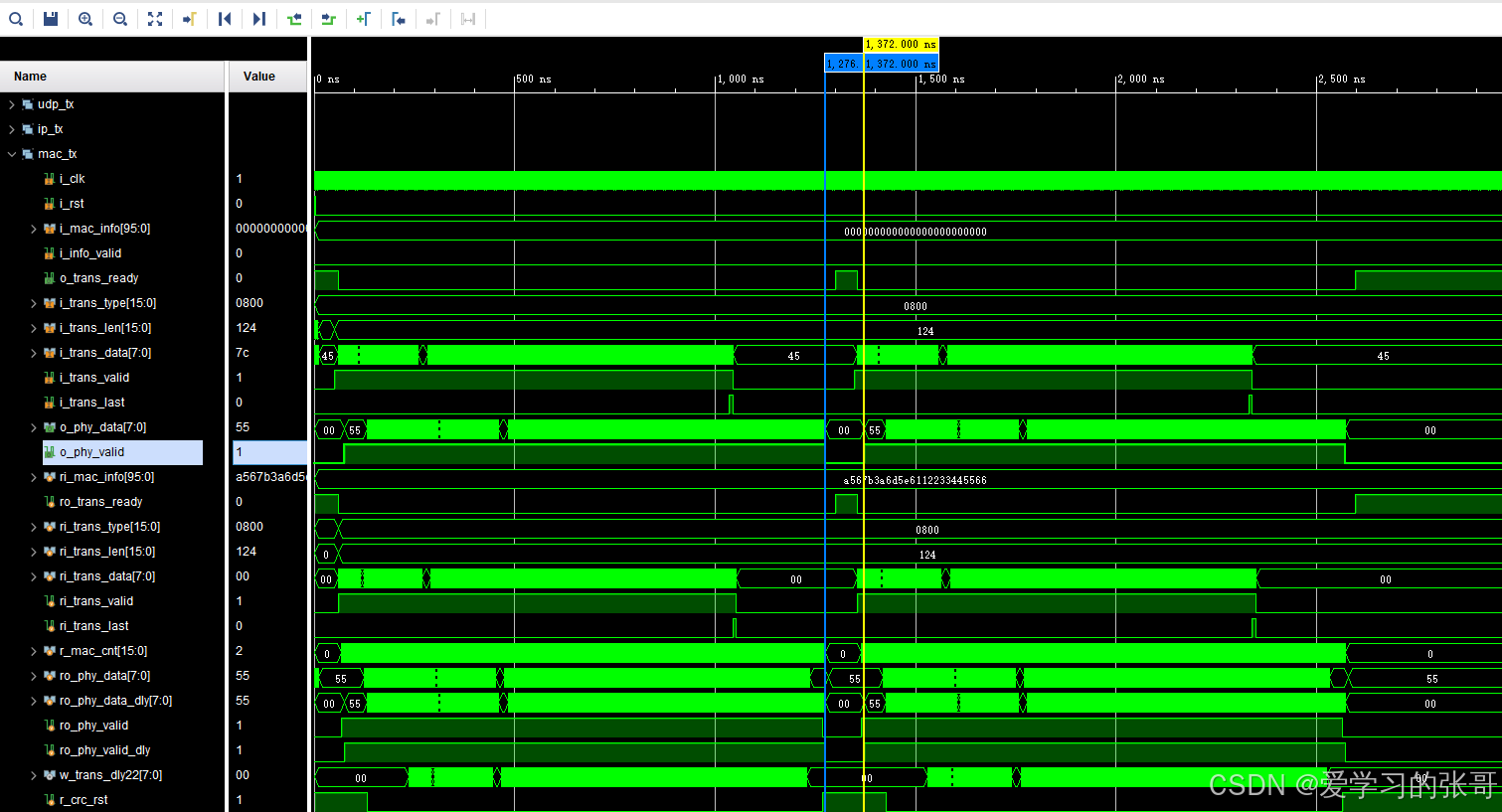Expand the udp_tx group
Image resolution: width=1502 pixels, height=812 pixels.
(12, 104)
